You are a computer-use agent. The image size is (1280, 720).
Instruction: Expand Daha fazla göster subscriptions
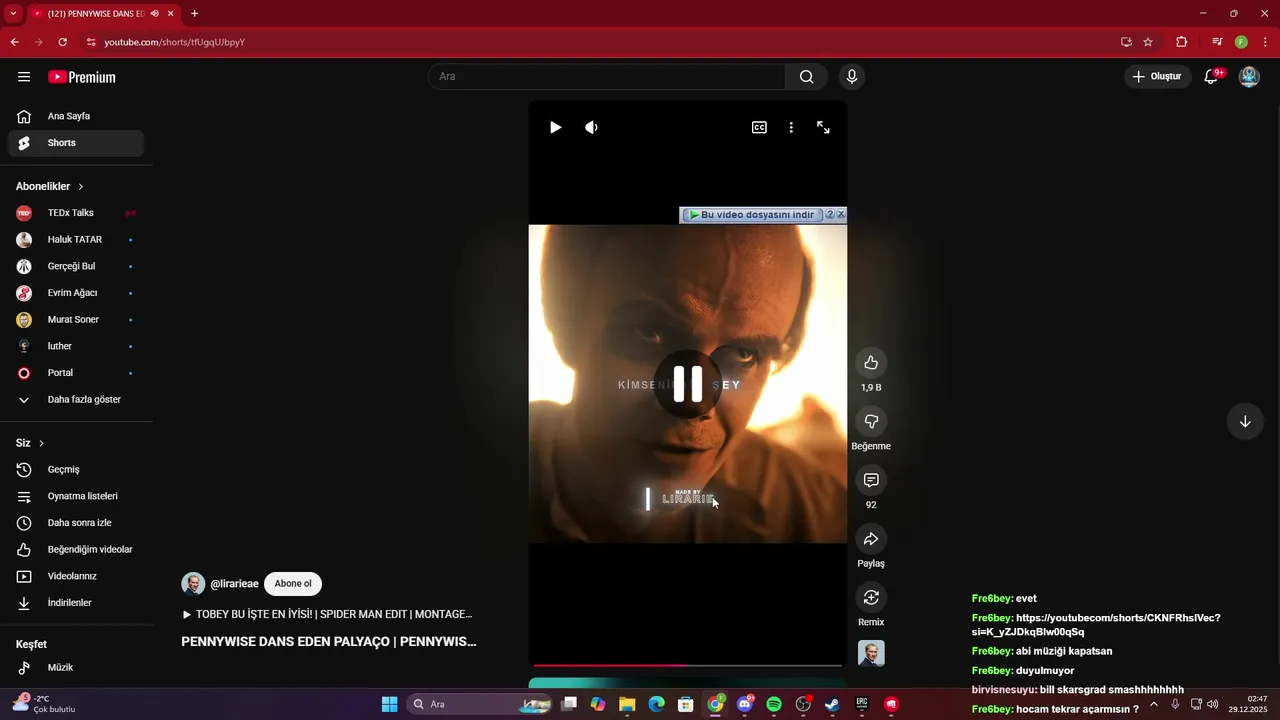(76, 400)
